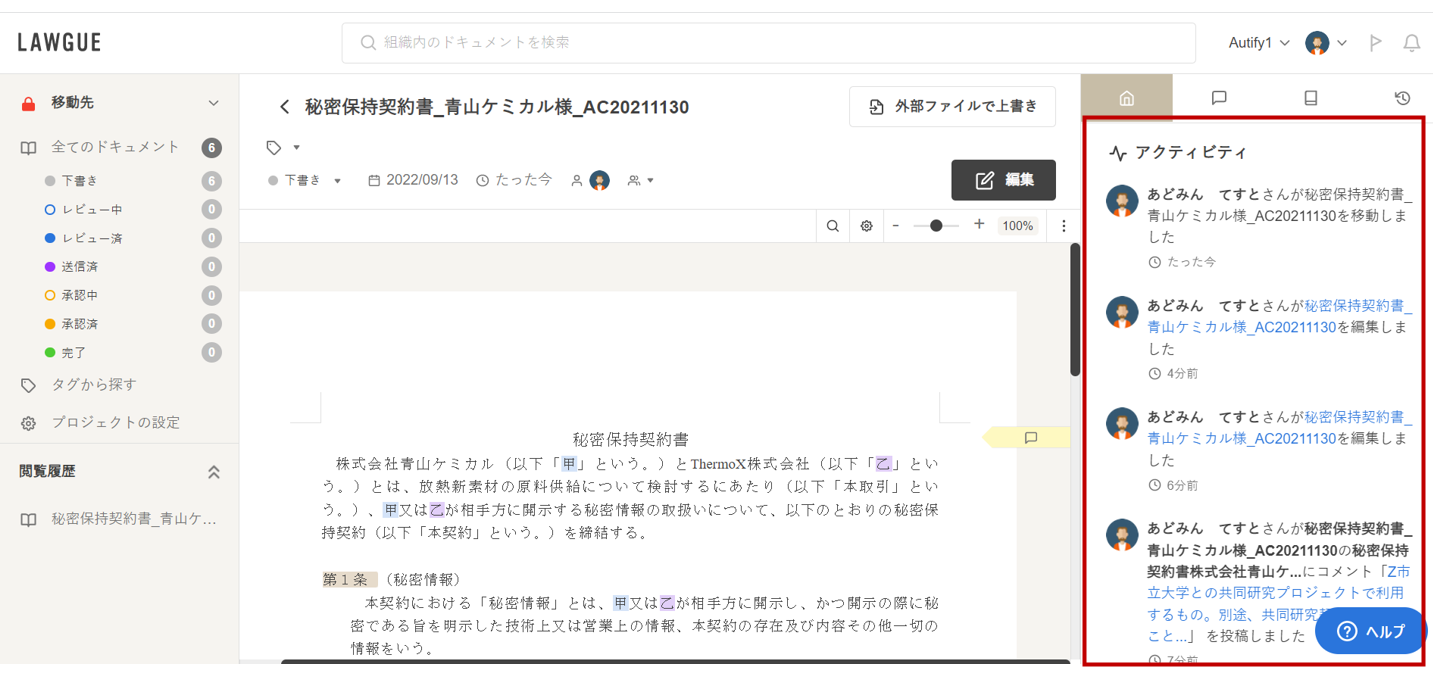Open the book icon tab in right panel
This screenshot has width=1433, height=690.
pyautogui.click(x=1310, y=98)
